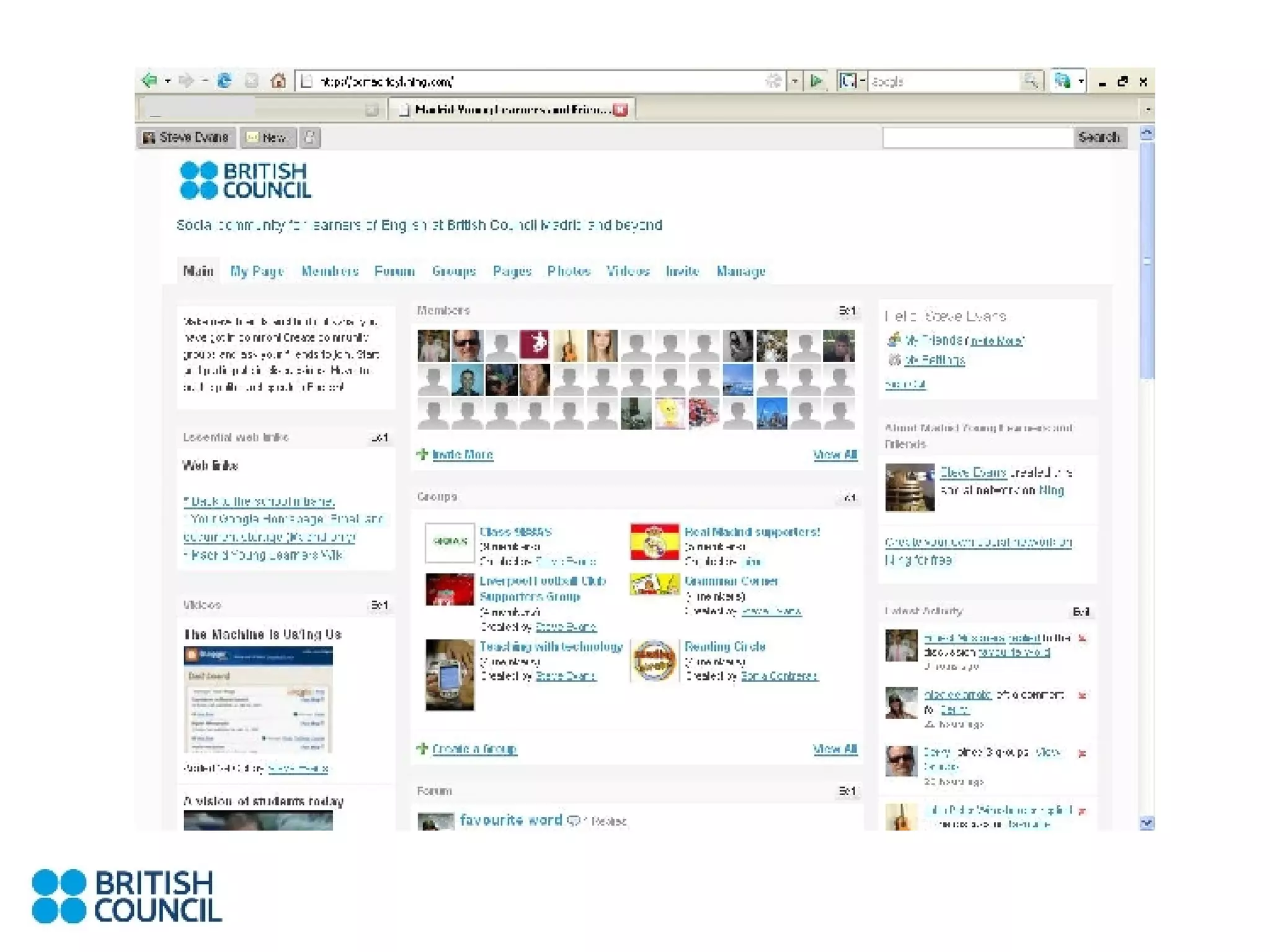The width and height of the screenshot is (1270, 952).
Task: Click the browser back arrow
Action: [x=149, y=81]
